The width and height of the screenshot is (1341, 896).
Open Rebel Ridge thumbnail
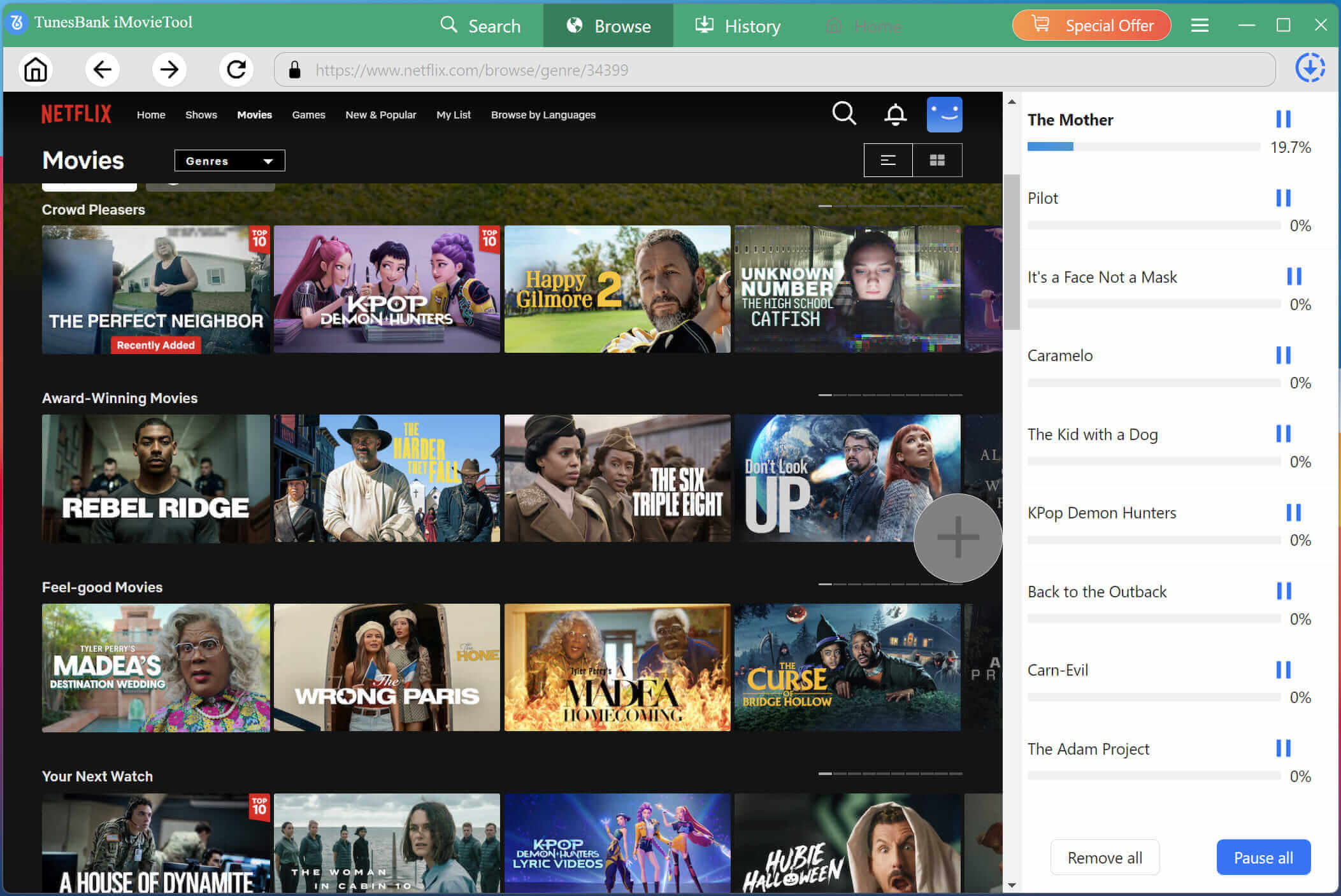pos(156,478)
